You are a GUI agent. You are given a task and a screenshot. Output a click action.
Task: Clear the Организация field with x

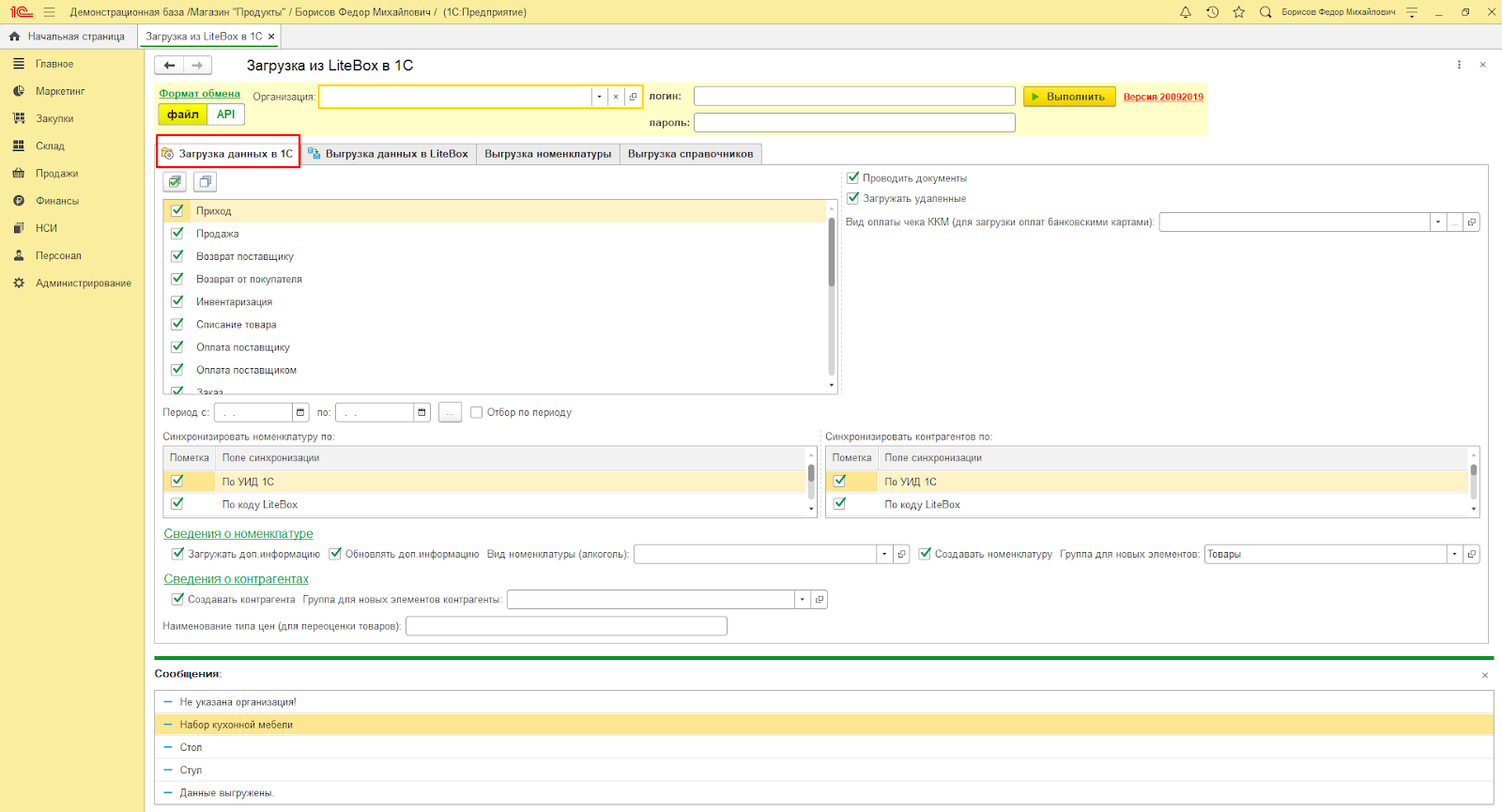616,97
